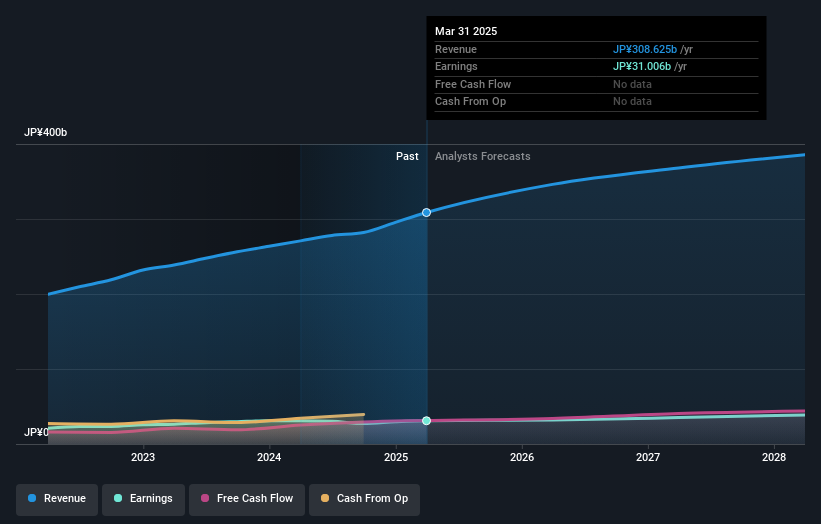The width and height of the screenshot is (821, 524).
Task: Click the 2023 x-axis label
Action: coord(143,458)
